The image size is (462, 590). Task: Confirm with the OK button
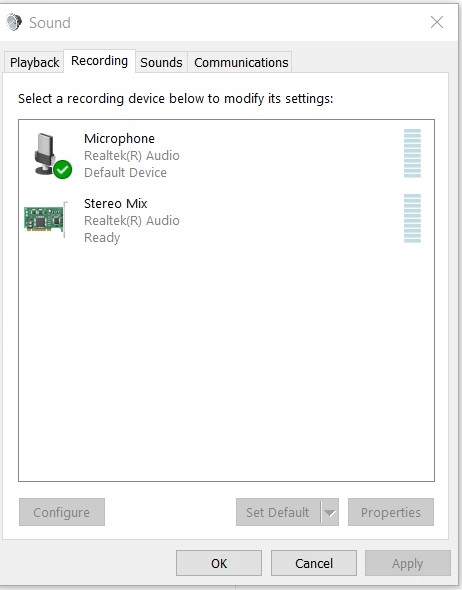219,563
